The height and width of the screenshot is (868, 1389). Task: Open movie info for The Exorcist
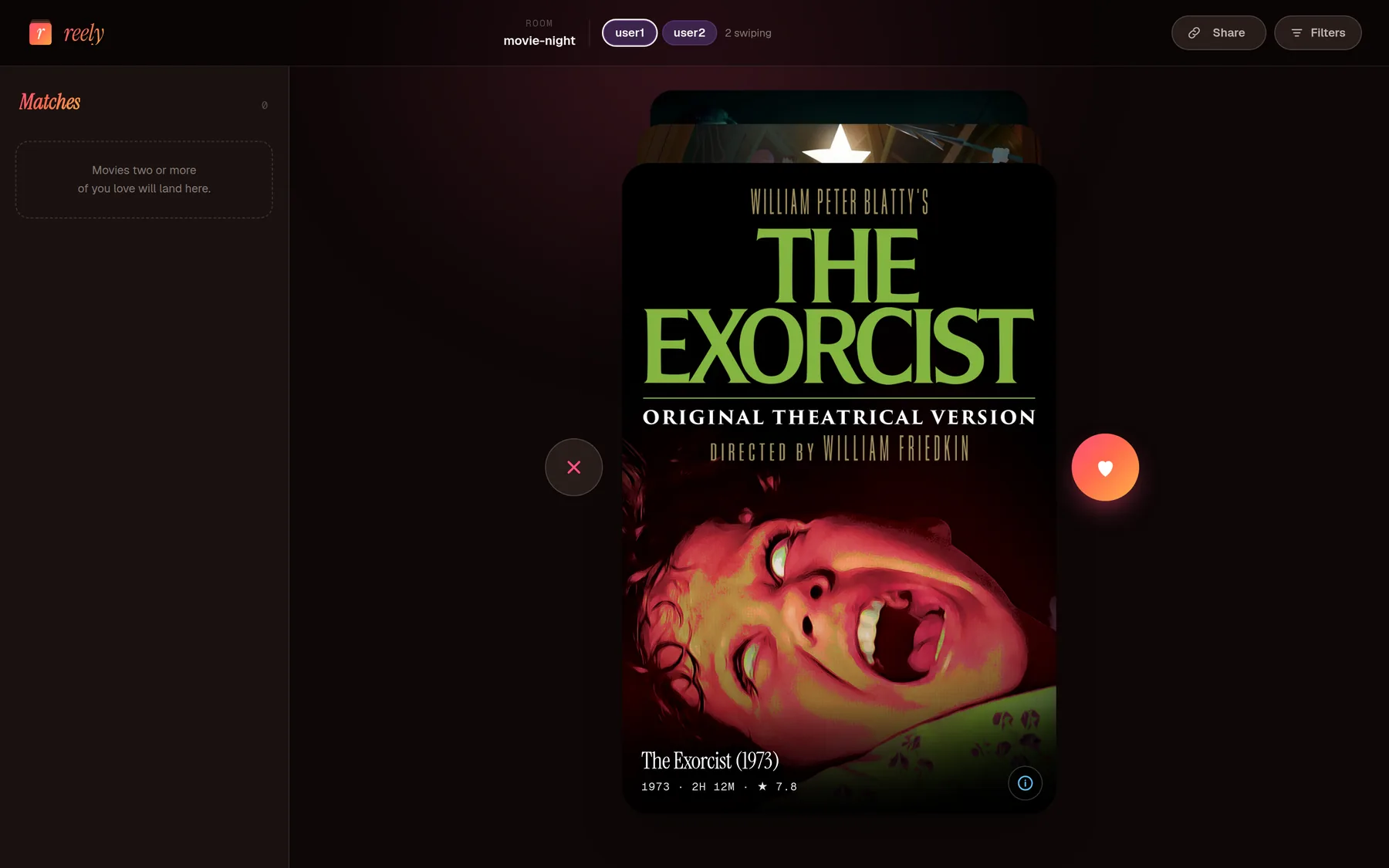1025,783
